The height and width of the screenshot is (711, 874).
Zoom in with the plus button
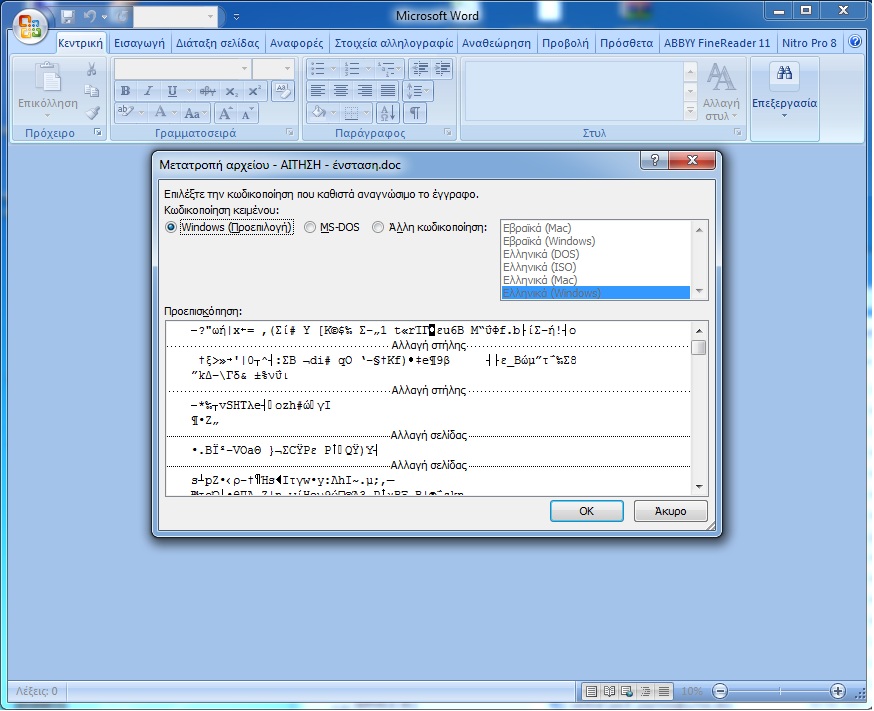tap(837, 691)
